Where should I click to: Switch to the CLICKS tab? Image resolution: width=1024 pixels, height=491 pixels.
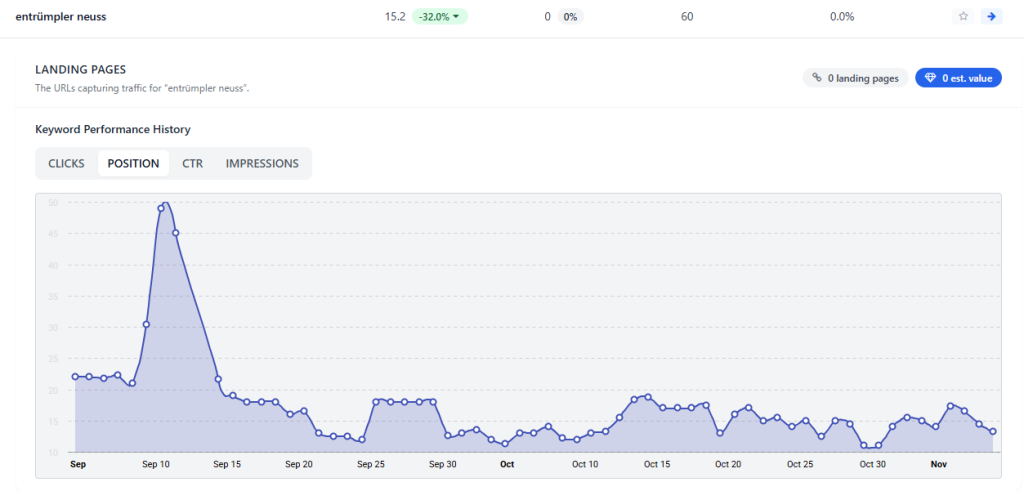[66, 164]
